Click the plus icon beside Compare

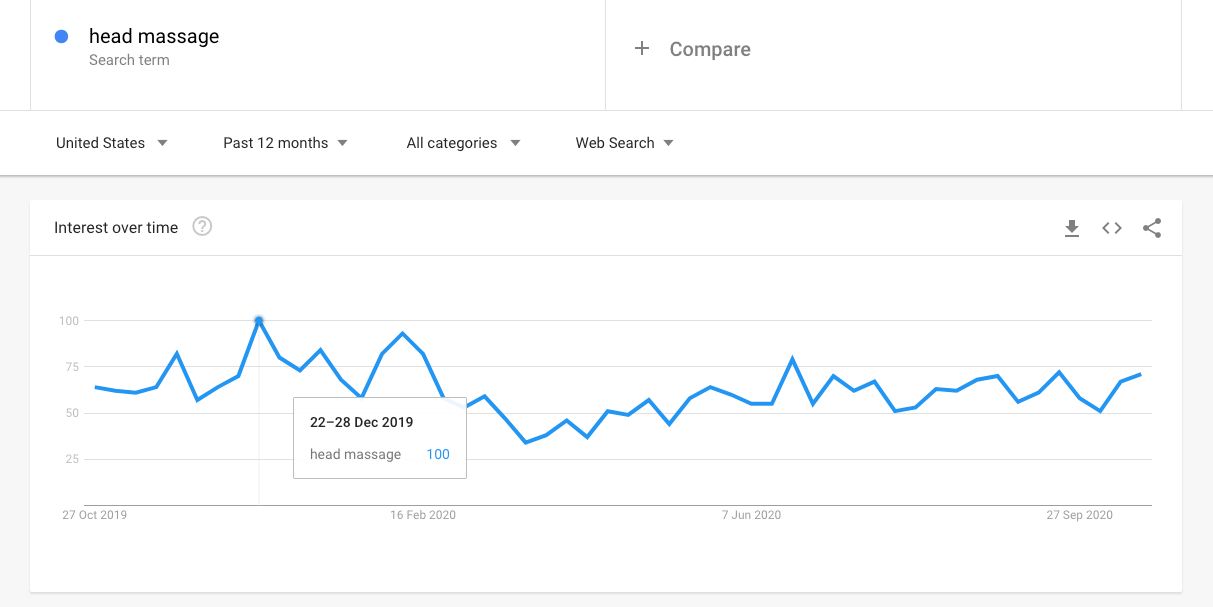(x=642, y=49)
